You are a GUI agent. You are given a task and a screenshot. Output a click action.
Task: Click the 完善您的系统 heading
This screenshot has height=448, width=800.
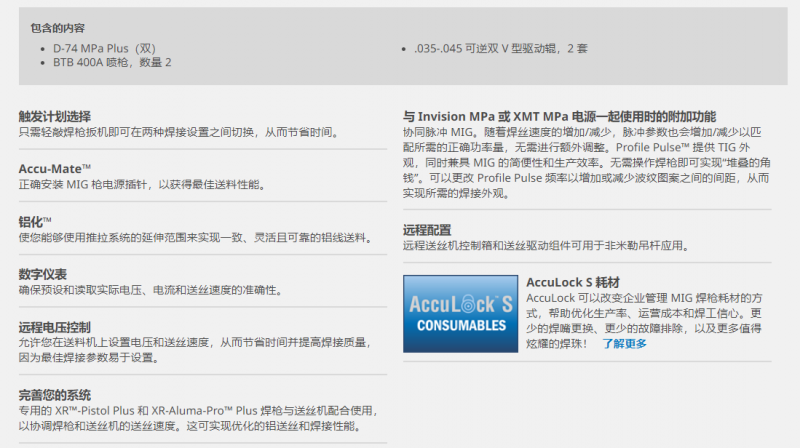pos(55,395)
